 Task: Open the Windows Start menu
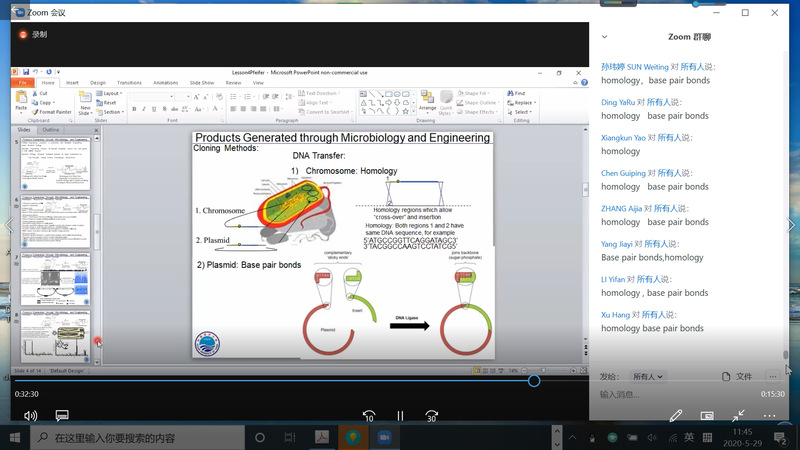coord(15,438)
